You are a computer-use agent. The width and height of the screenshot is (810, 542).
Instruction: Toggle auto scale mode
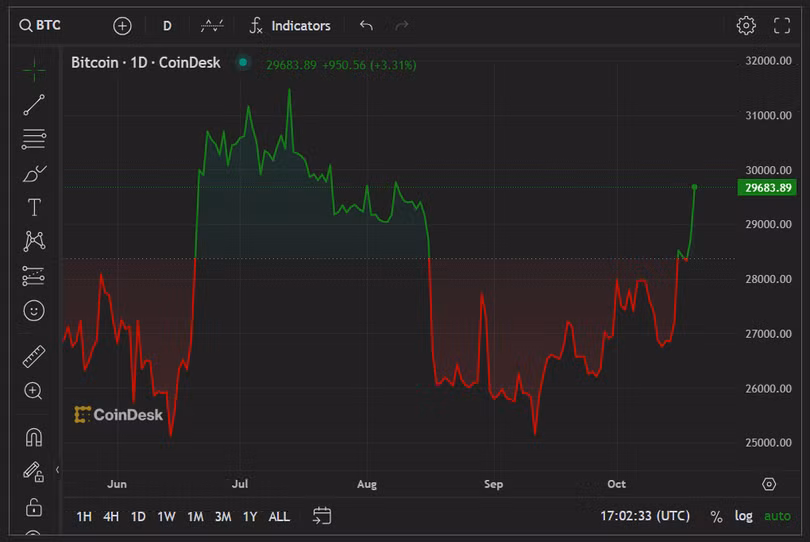(x=777, y=516)
